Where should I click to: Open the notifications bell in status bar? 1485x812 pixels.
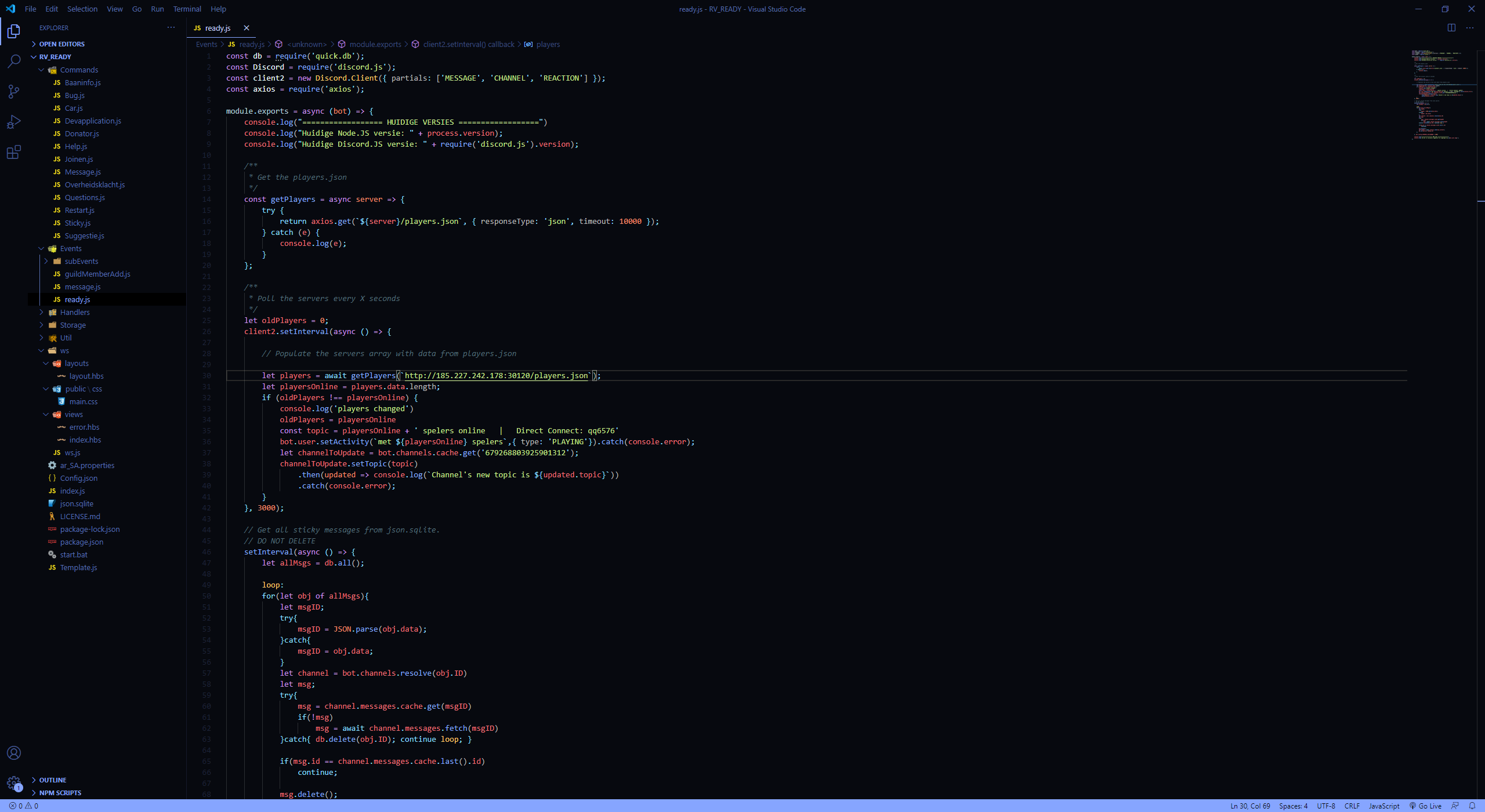pyautogui.click(x=1472, y=806)
